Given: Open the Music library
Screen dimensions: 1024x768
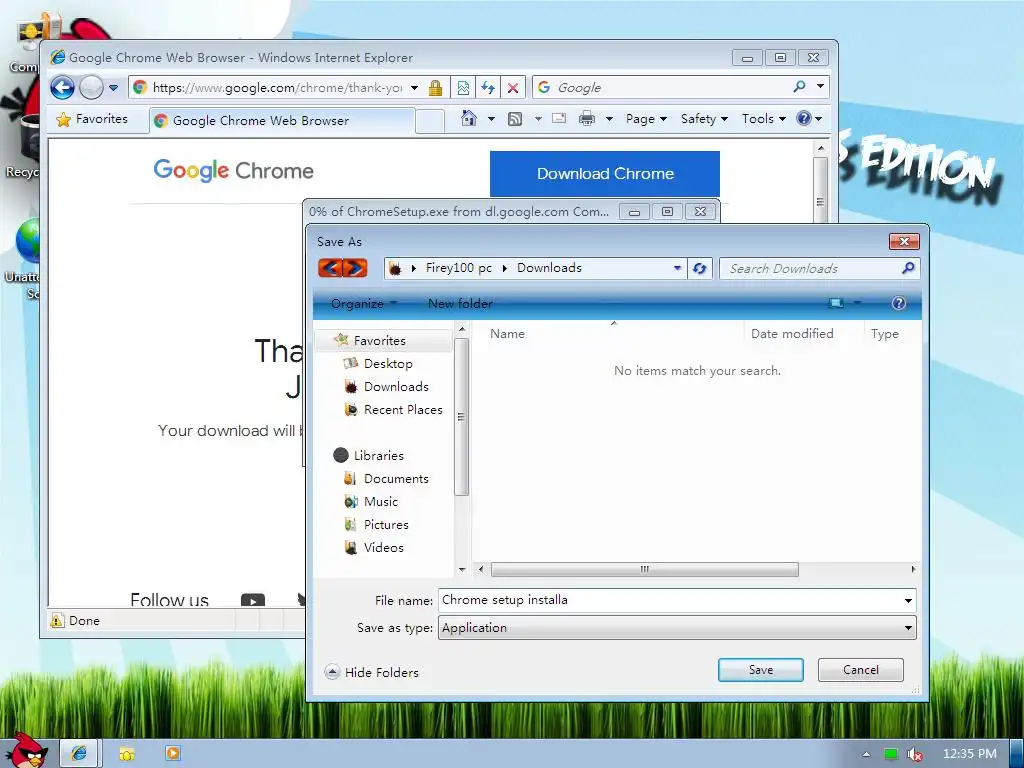Looking at the screenshot, I should coord(381,502).
